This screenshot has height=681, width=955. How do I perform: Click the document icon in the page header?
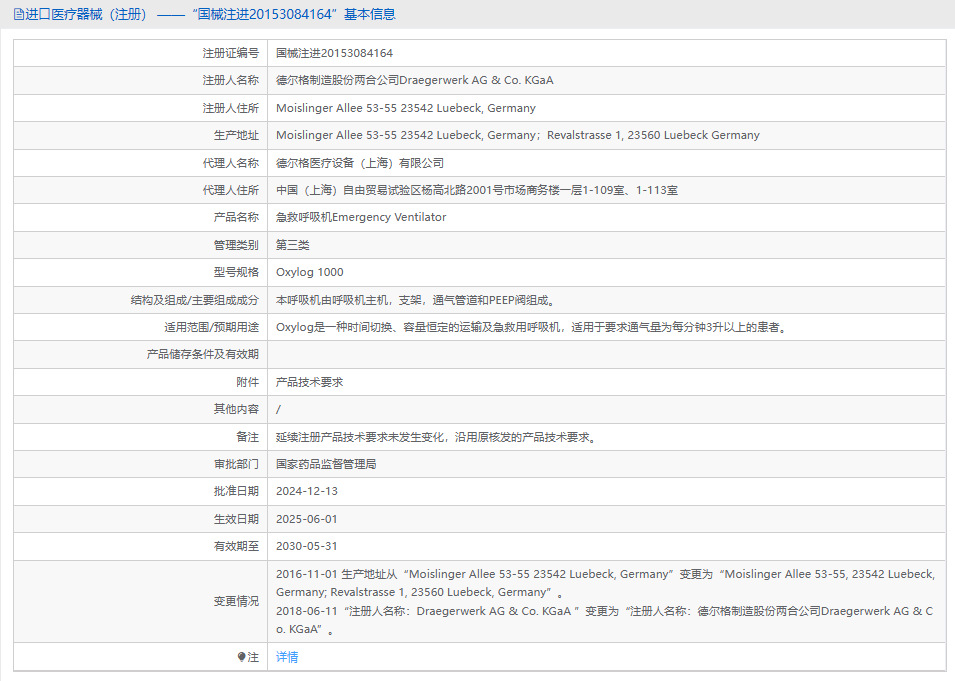pyautogui.click(x=18, y=14)
